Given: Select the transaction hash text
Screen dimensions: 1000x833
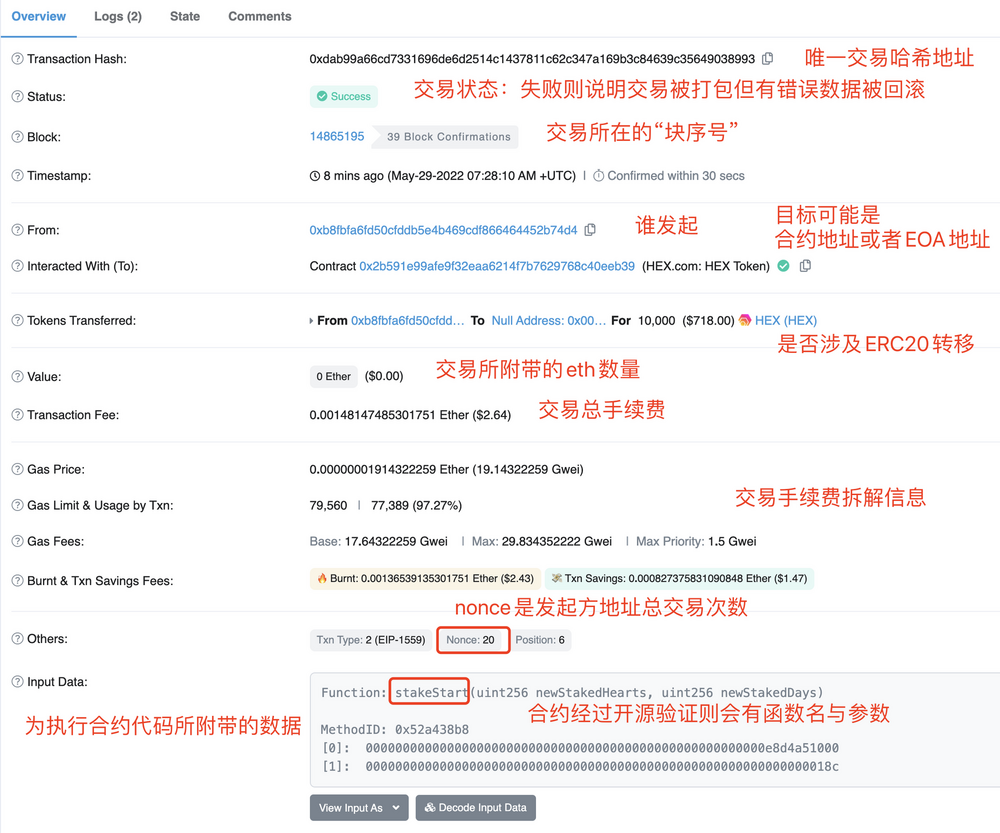Looking at the screenshot, I should 532,59.
